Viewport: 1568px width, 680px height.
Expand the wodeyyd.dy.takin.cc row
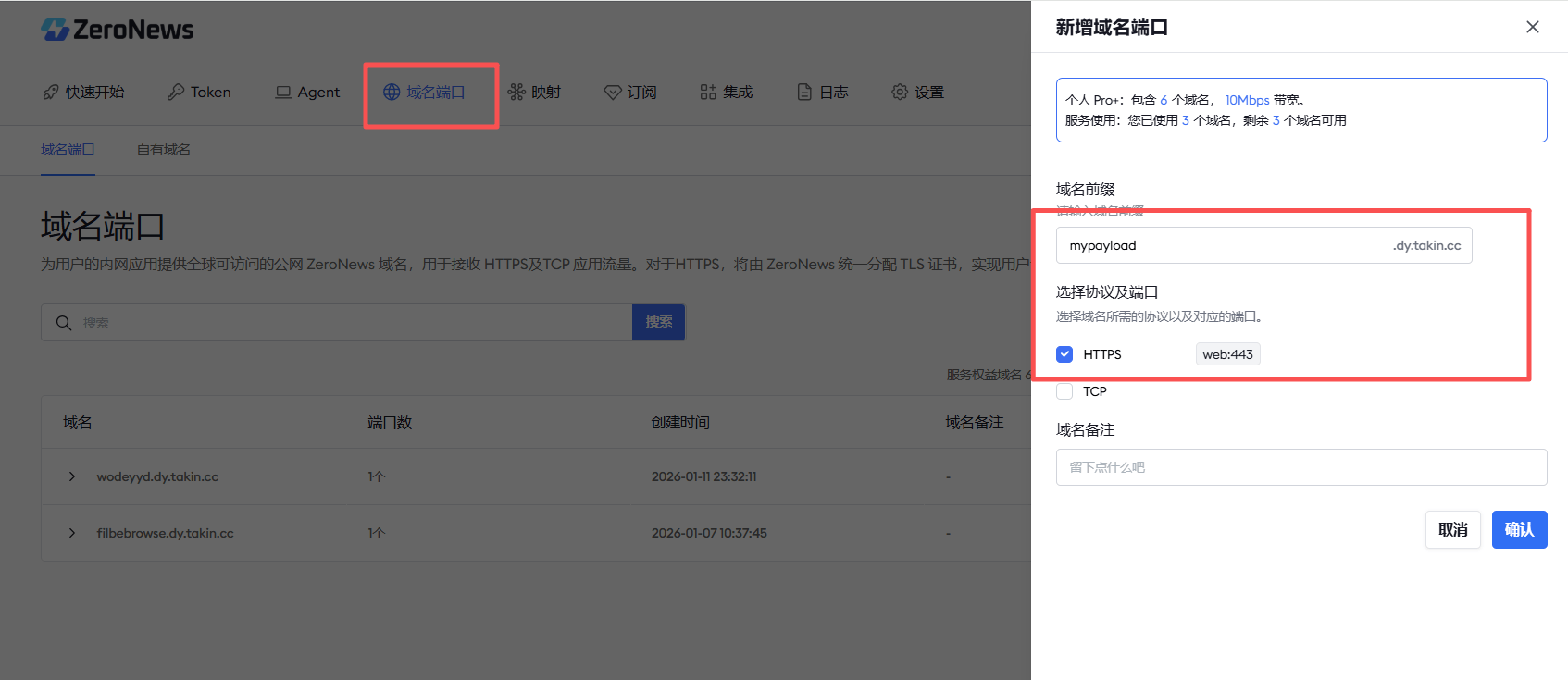coord(72,477)
